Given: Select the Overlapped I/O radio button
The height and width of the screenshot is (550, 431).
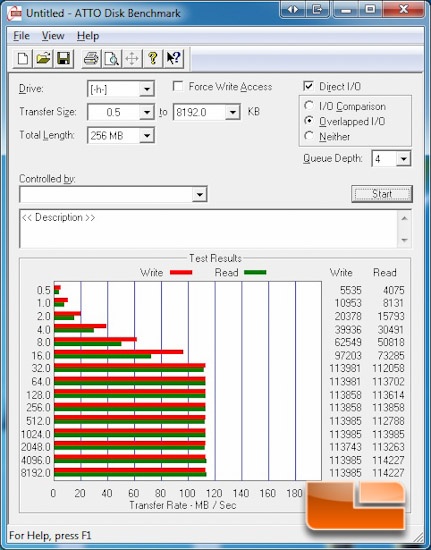Looking at the screenshot, I should (x=309, y=121).
